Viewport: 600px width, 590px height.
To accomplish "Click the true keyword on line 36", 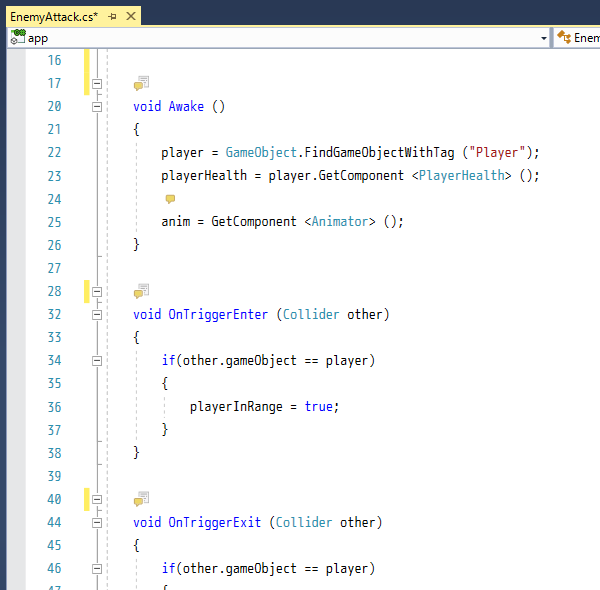I will [x=318, y=407].
